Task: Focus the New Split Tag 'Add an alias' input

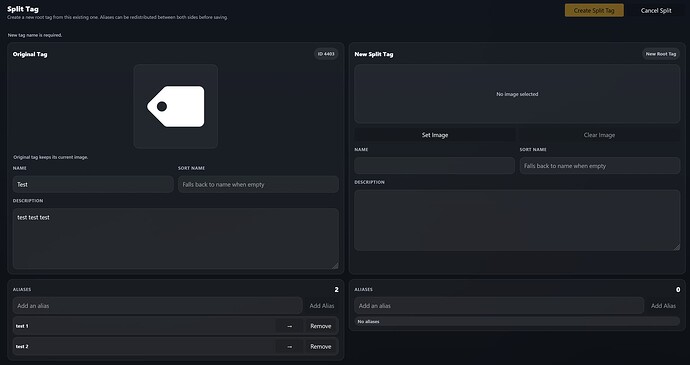Action: coord(499,306)
